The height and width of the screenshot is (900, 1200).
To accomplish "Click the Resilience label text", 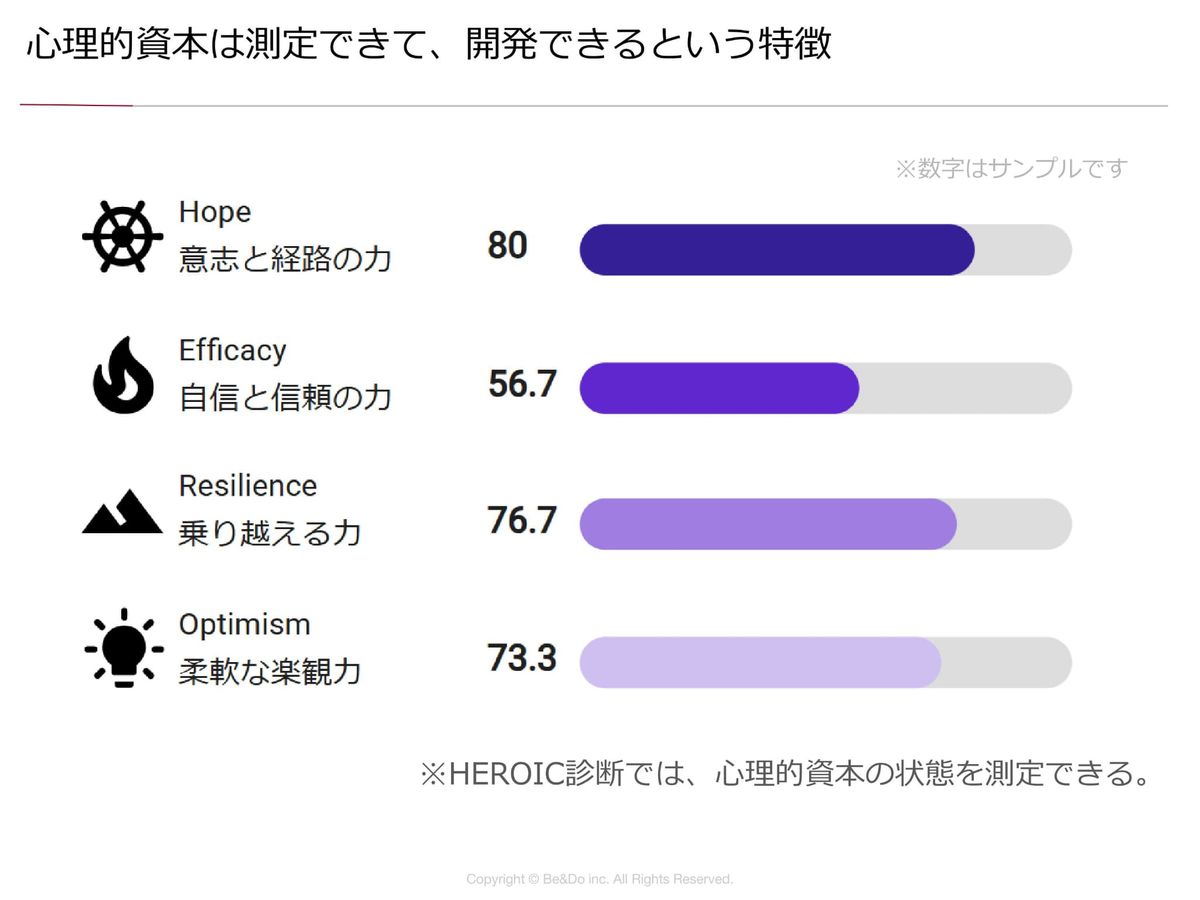I will click(248, 486).
